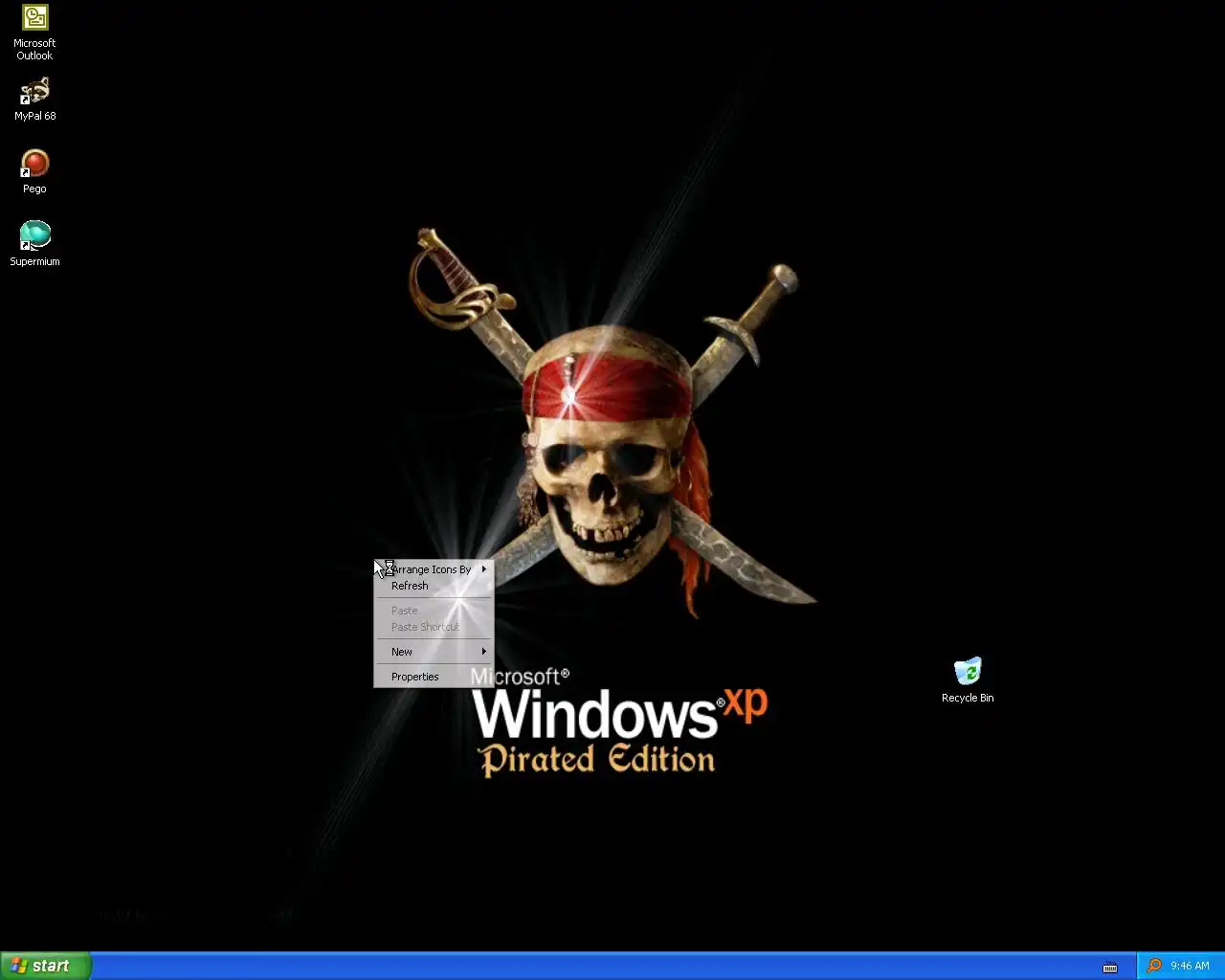The width and height of the screenshot is (1225, 980).
Task: Select the Pego desktop shortcut
Action: 34,172
